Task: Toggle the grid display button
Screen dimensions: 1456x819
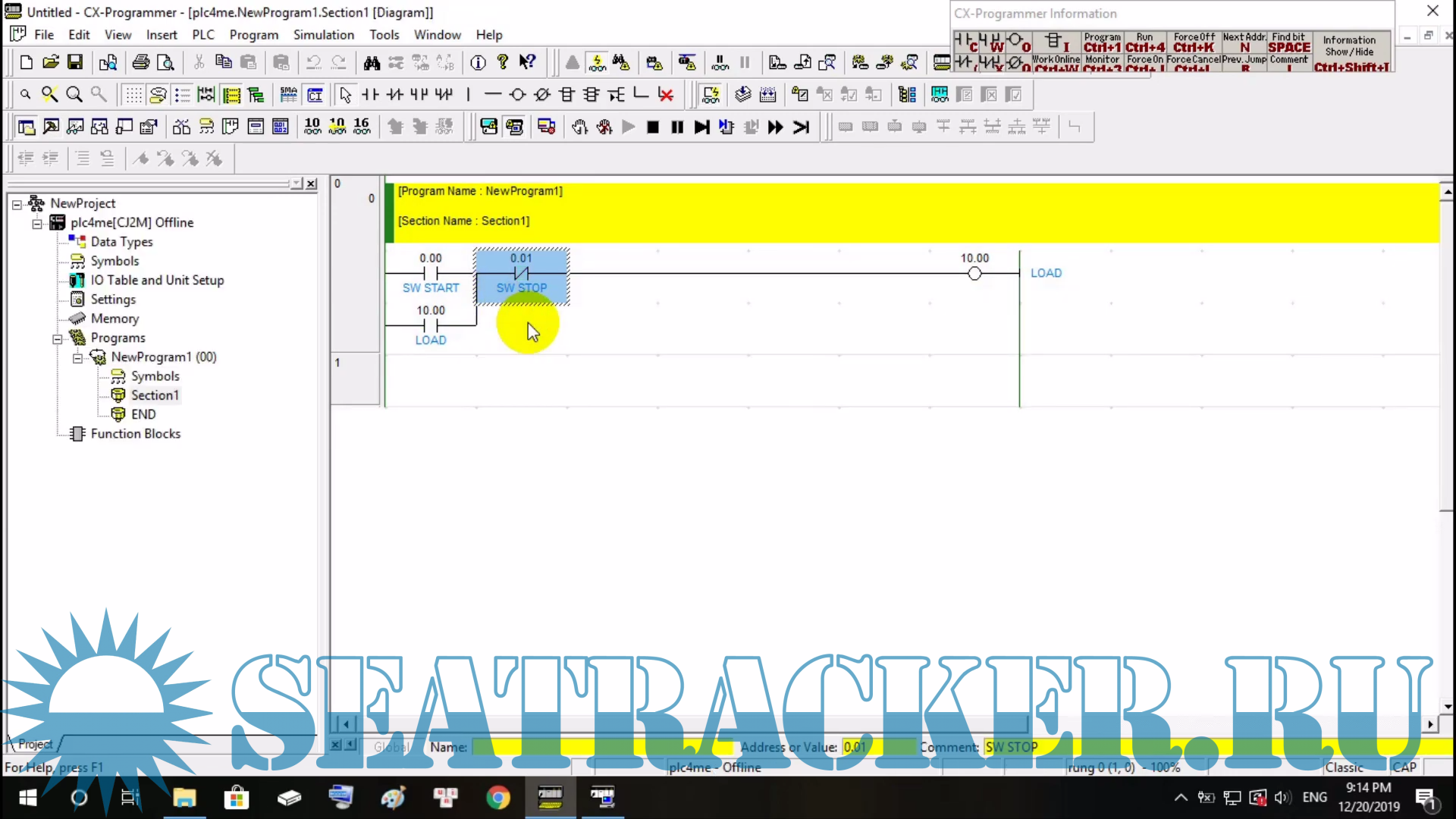Action: 133,95
